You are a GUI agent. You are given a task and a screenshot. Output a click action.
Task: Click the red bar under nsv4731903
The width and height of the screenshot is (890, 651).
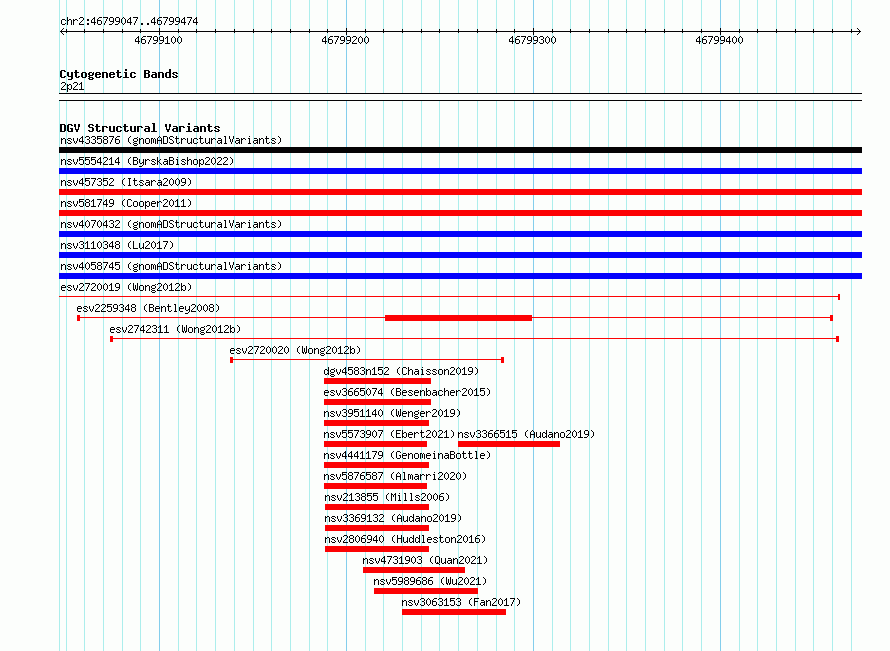pyautogui.click(x=414, y=570)
